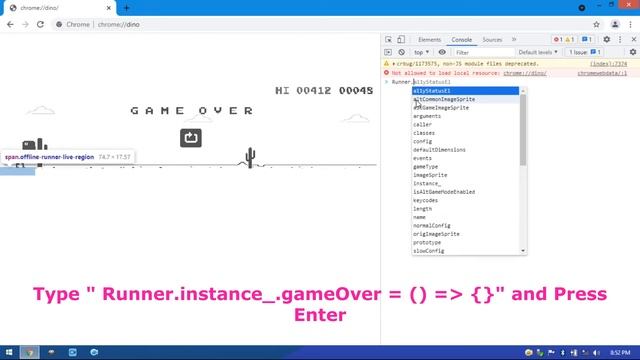The image size is (640, 360).
Task: Choose arguments from autocomplete list
Action: (465, 116)
